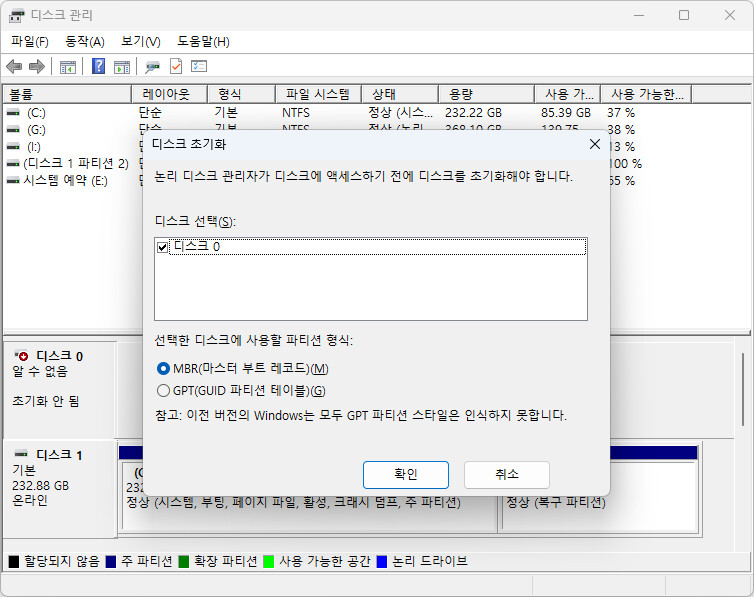The image size is (754, 597).
Task: Close the 디스크 초기화 dialog
Action: point(595,144)
